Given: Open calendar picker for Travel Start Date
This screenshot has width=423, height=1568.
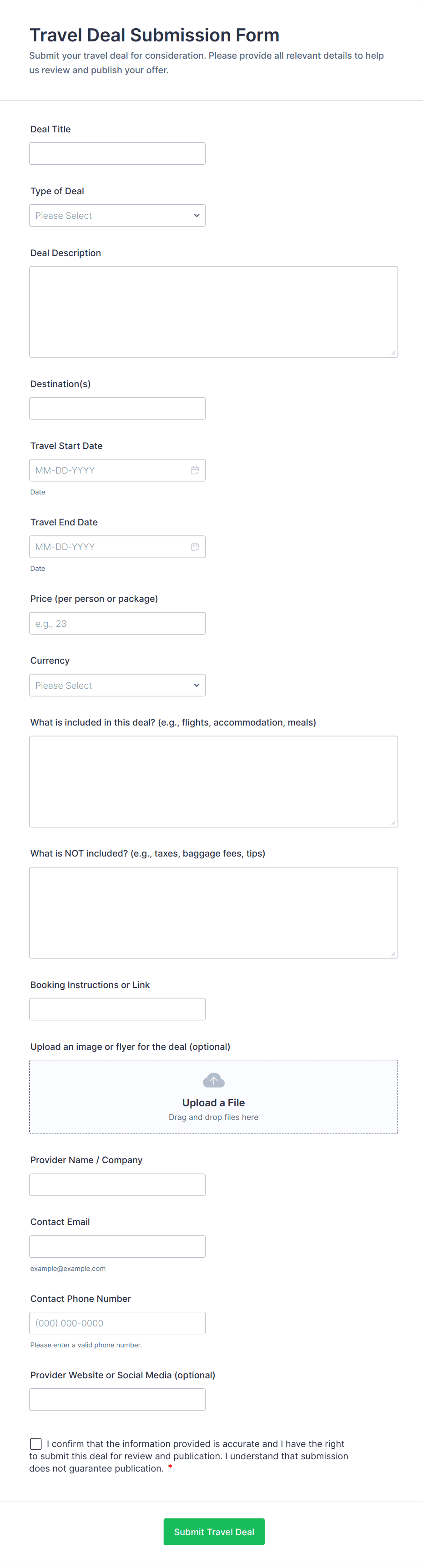Looking at the screenshot, I should pyautogui.click(x=195, y=470).
